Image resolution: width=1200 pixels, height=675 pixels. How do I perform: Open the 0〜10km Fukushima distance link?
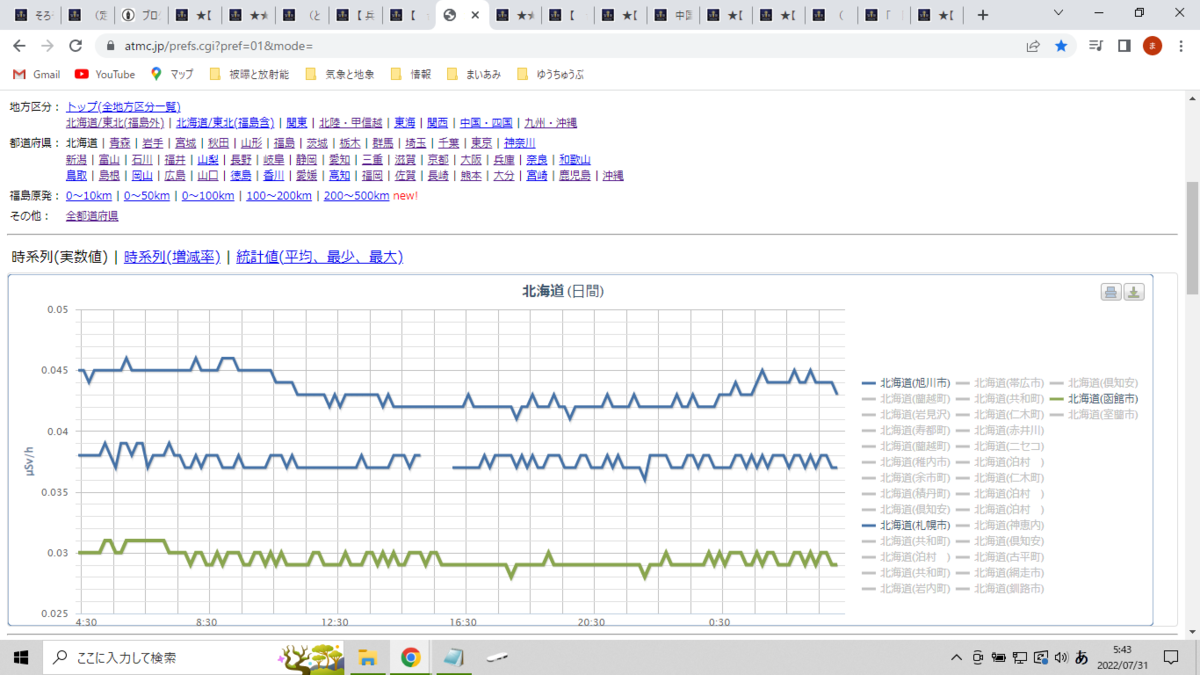point(89,196)
